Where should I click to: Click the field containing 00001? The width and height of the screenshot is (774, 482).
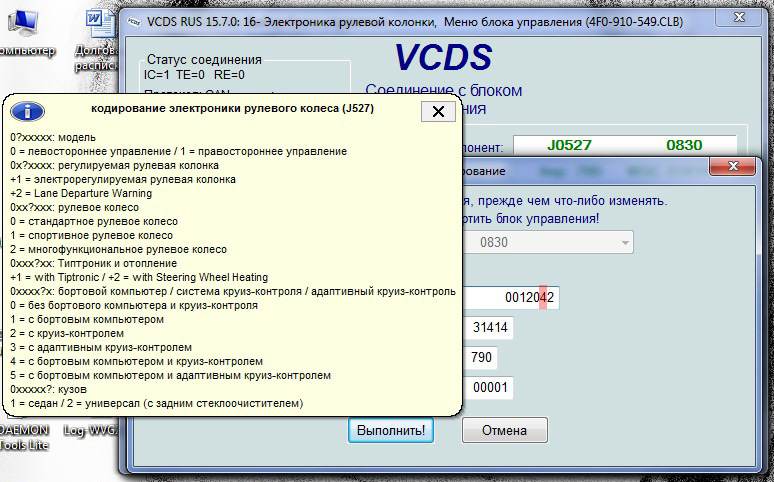click(488, 387)
